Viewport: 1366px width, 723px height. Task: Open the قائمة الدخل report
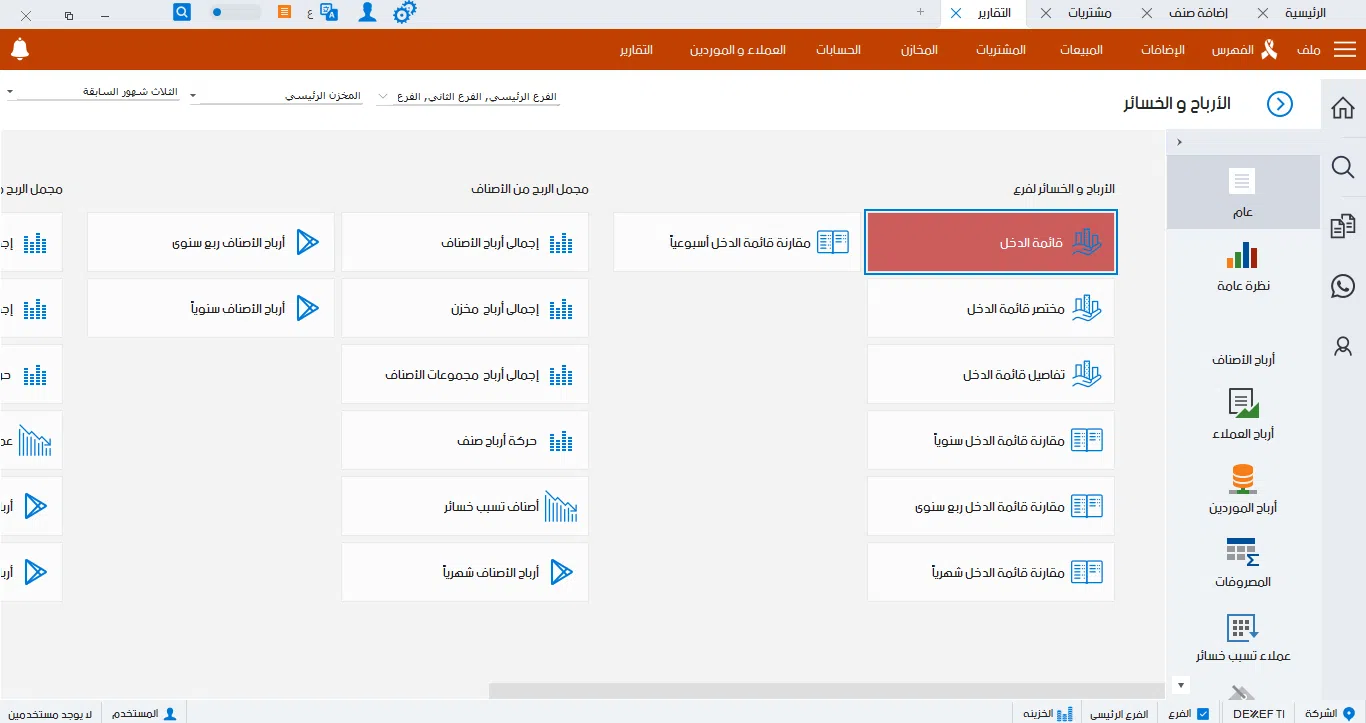click(990, 241)
